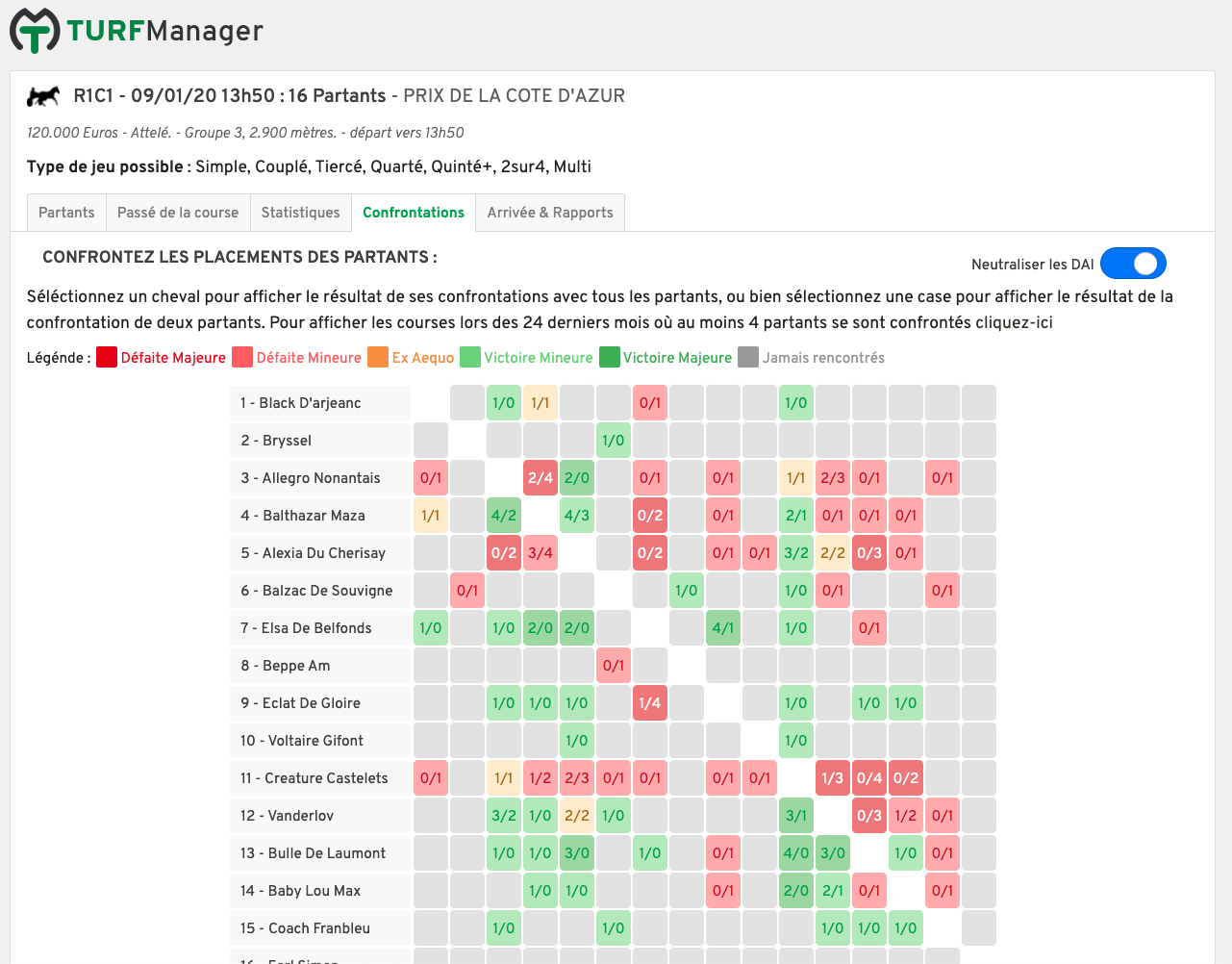This screenshot has height=964, width=1232.
Task: Click the gray Jamais rencontrés swatch
Action: (748, 357)
